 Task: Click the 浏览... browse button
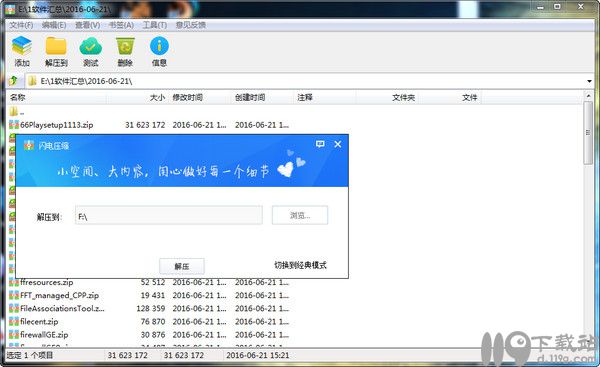[300, 215]
